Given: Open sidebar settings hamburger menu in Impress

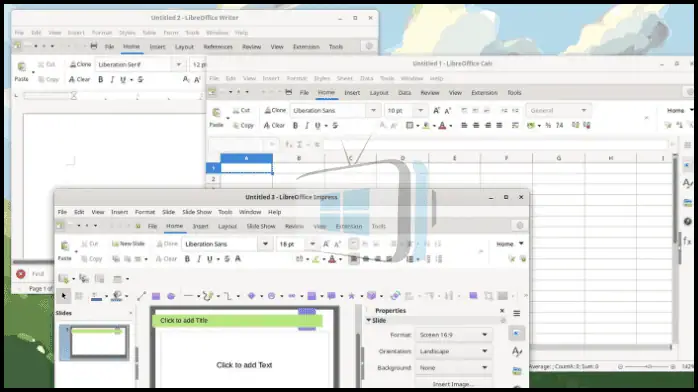Looking at the screenshot, I should point(516,313).
